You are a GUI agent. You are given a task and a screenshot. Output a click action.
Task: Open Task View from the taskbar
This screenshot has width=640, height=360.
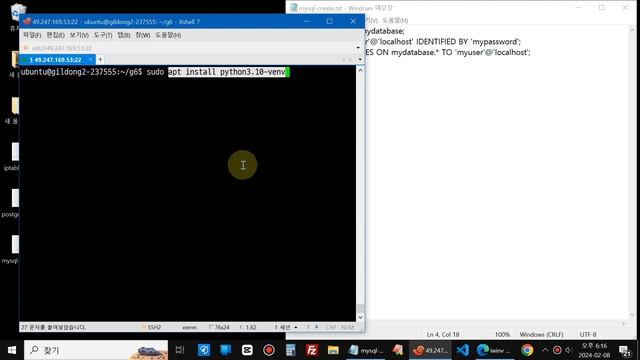click(x=180, y=350)
